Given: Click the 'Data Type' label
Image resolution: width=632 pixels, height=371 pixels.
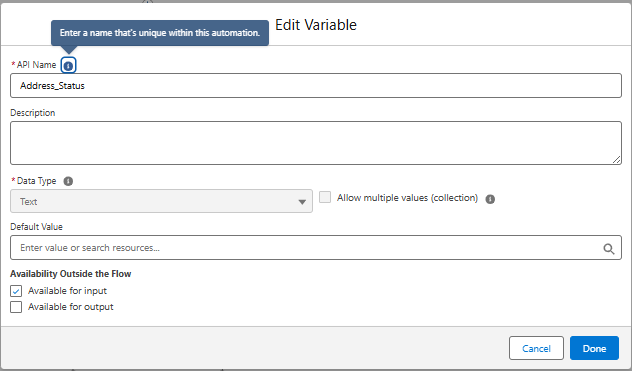Looking at the screenshot, I should click(x=36, y=181).
